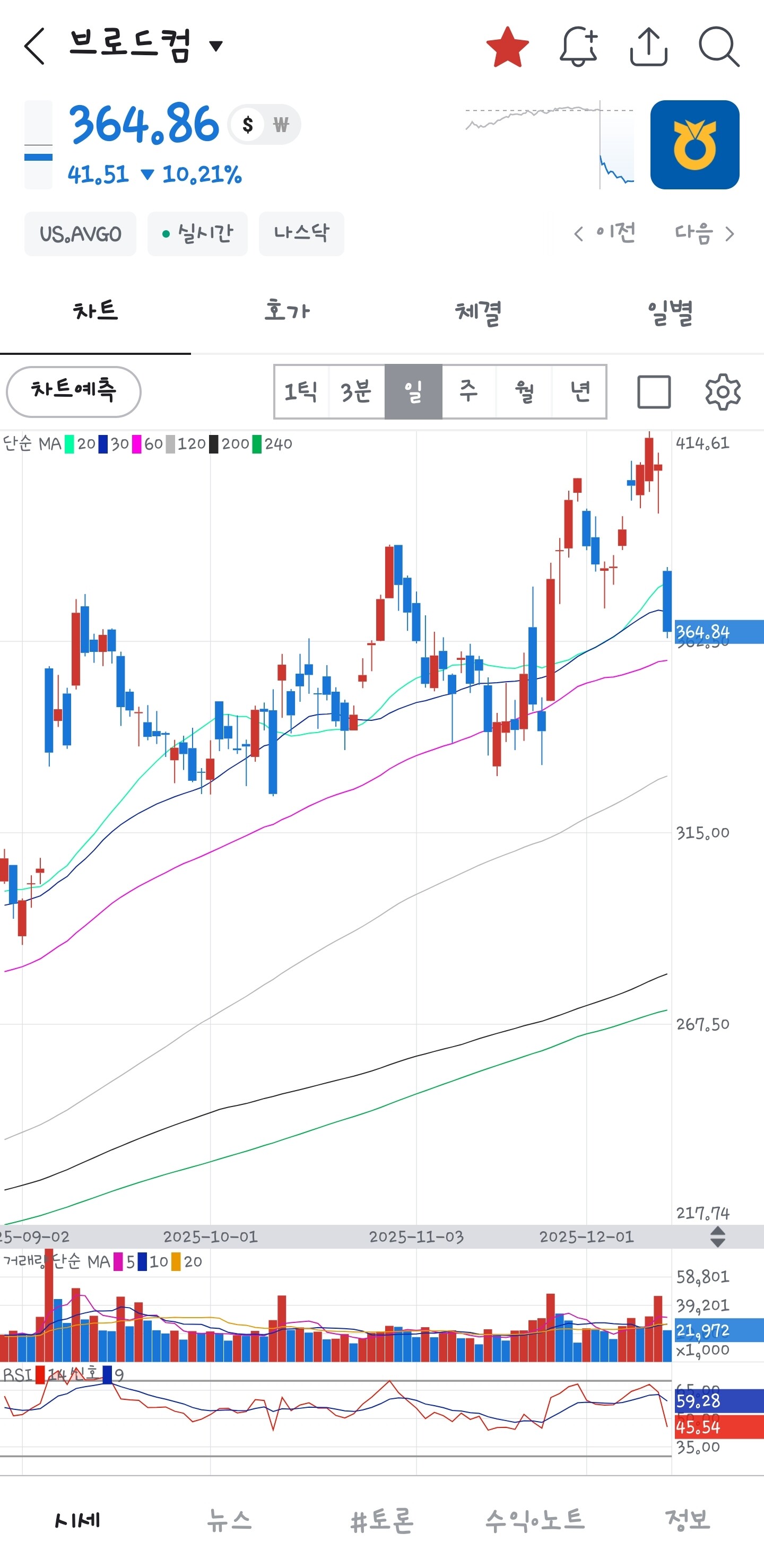Click the MA 200 black color swatch

click(214, 445)
